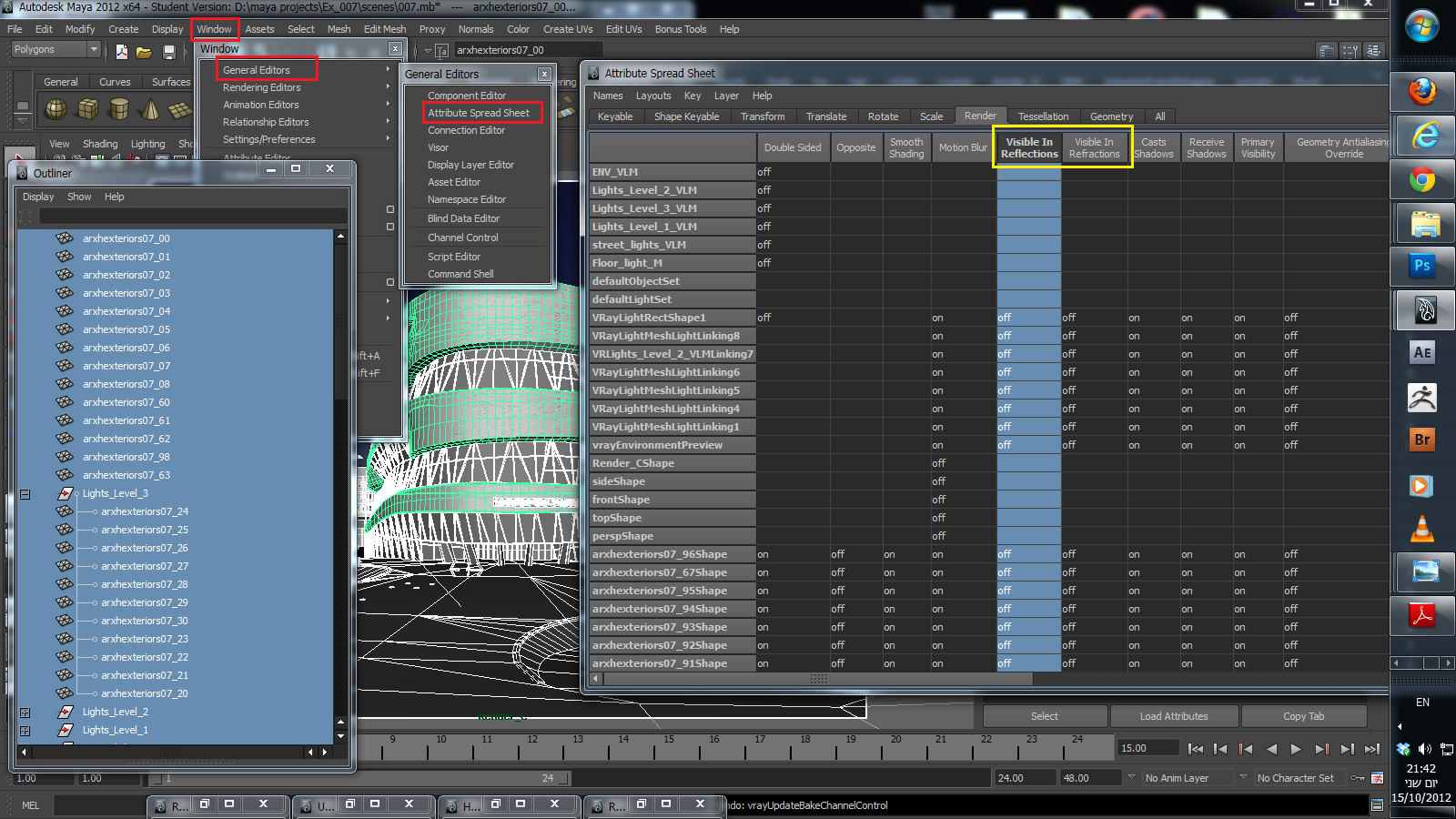Open the animation preferences icon by the key
1456x819 pixels.
click(x=1377, y=778)
